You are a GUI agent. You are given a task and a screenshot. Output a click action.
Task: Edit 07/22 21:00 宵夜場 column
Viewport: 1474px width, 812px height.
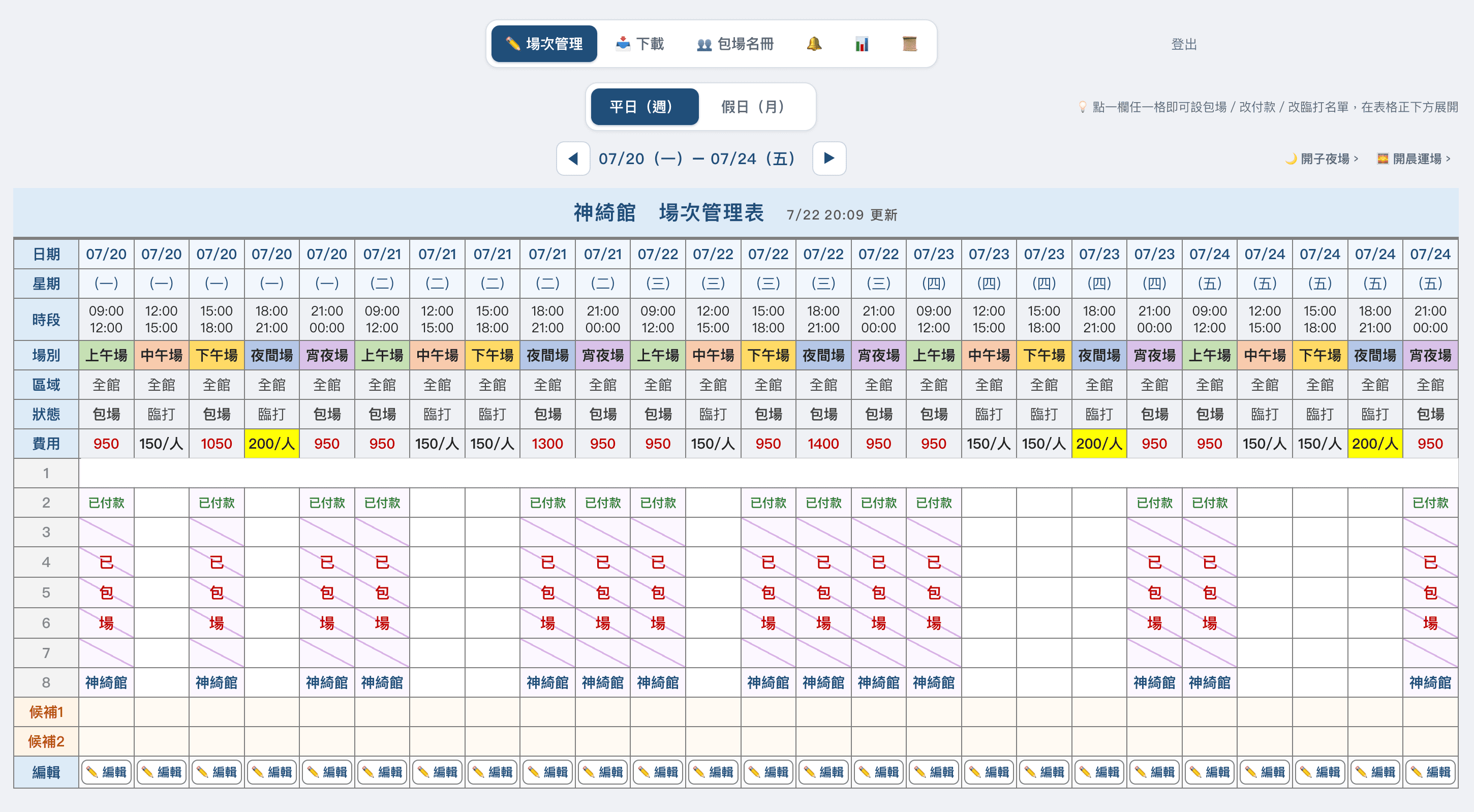[879, 772]
